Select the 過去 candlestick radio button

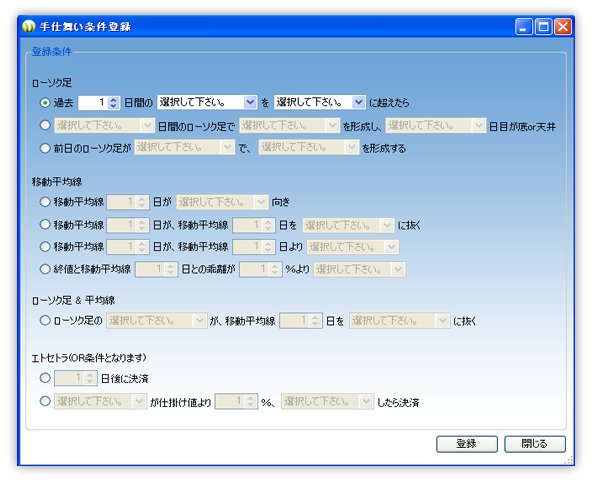[x=46, y=102]
